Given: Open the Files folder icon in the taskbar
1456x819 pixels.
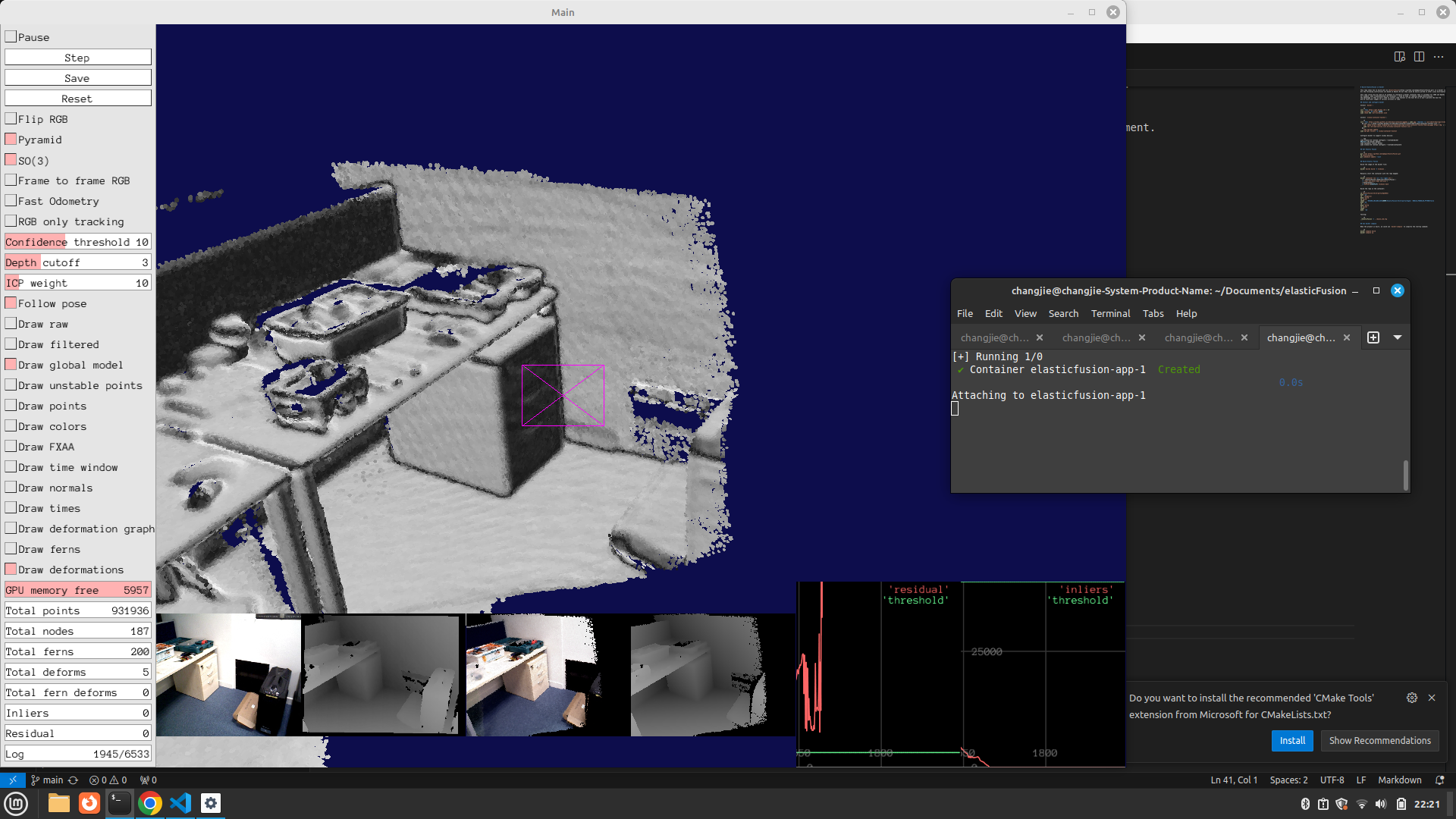Looking at the screenshot, I should click(59, 803).
